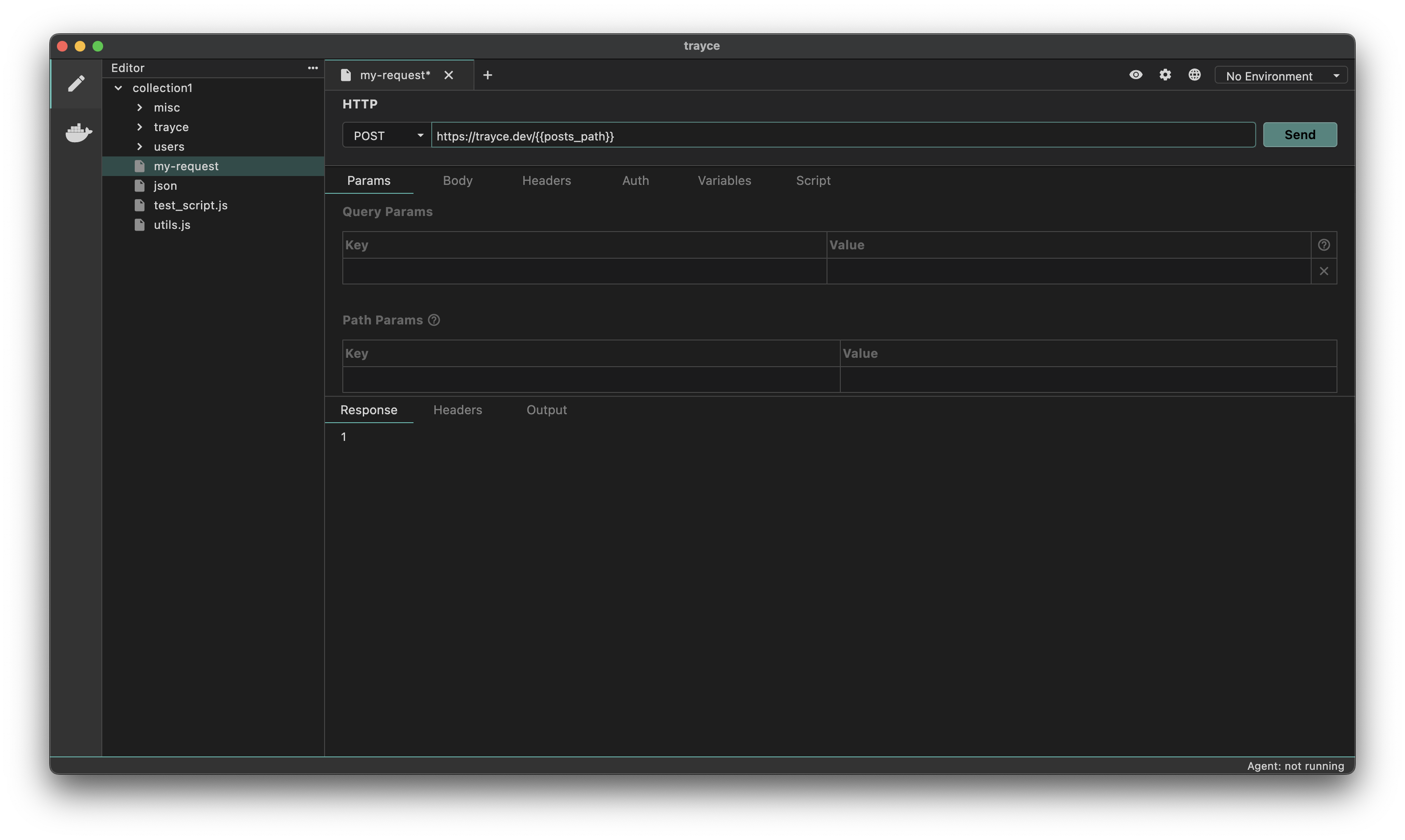Image resolution: width=1405 pixels, height=840 pixels.
Task: Click the globe environments icon
Action: tap(1194, 75)
